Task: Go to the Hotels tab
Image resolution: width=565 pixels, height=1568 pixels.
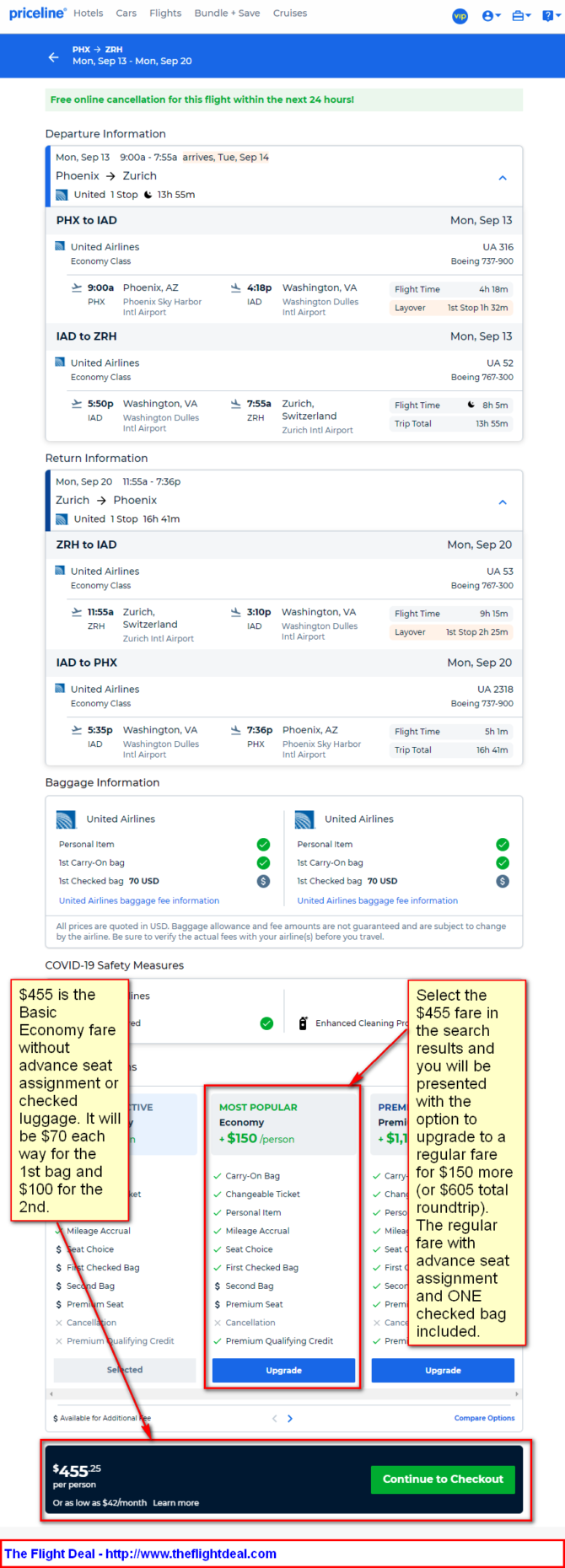Action: coord(89,13)
